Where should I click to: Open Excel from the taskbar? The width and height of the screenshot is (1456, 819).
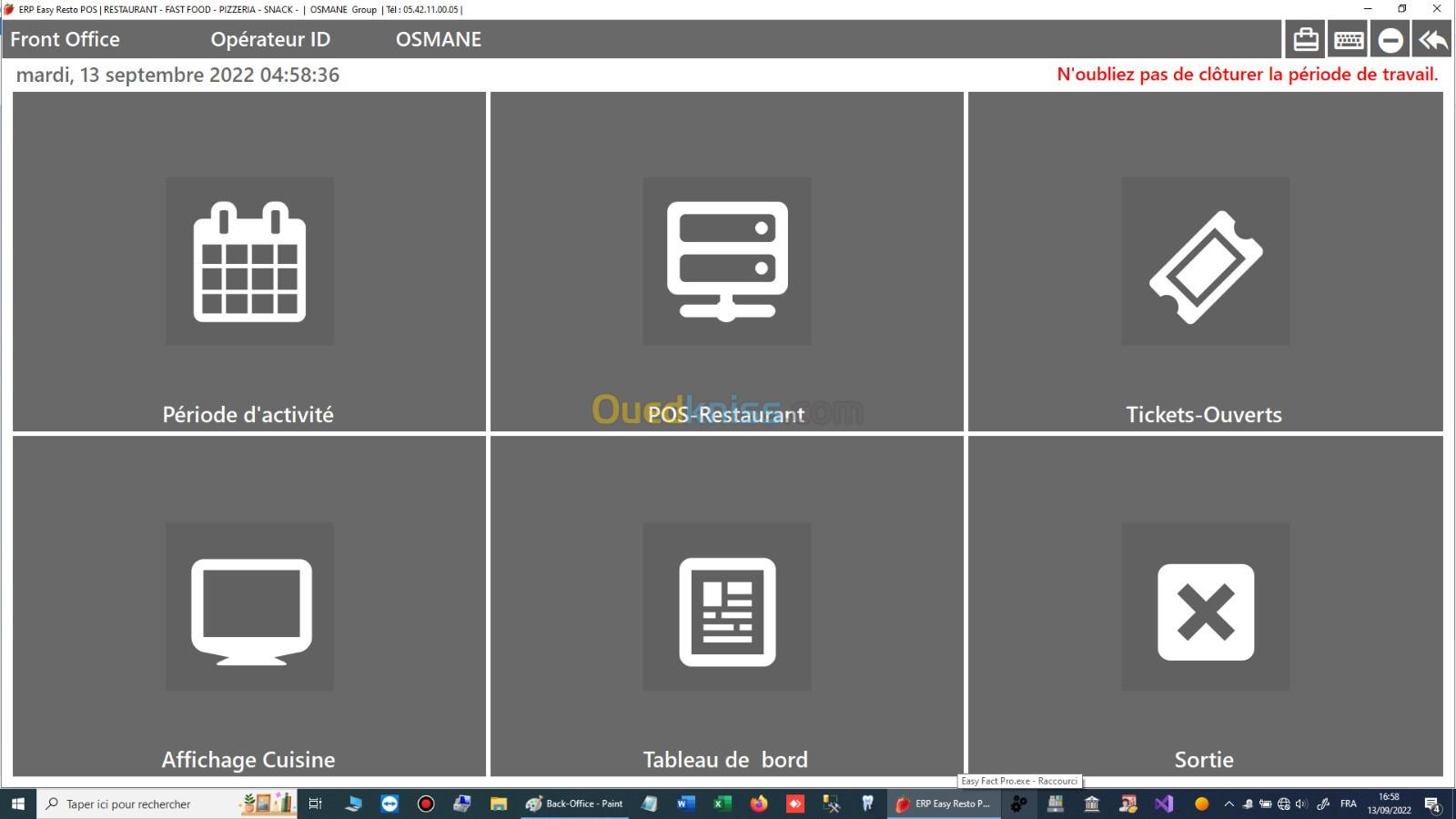[722, 804]
